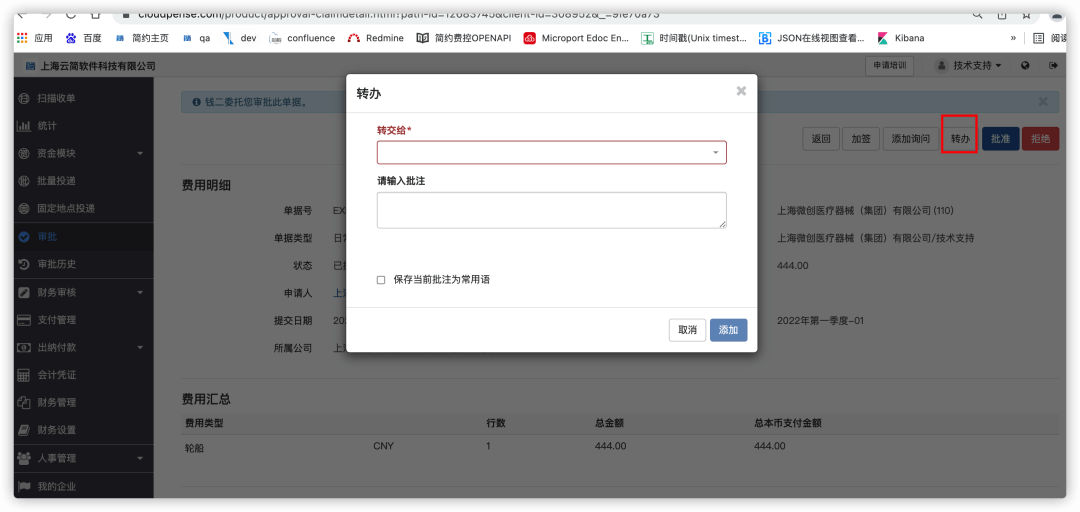Open the 技术支持 user dropdown
The image size is (1080, 512).
point(969,65)
